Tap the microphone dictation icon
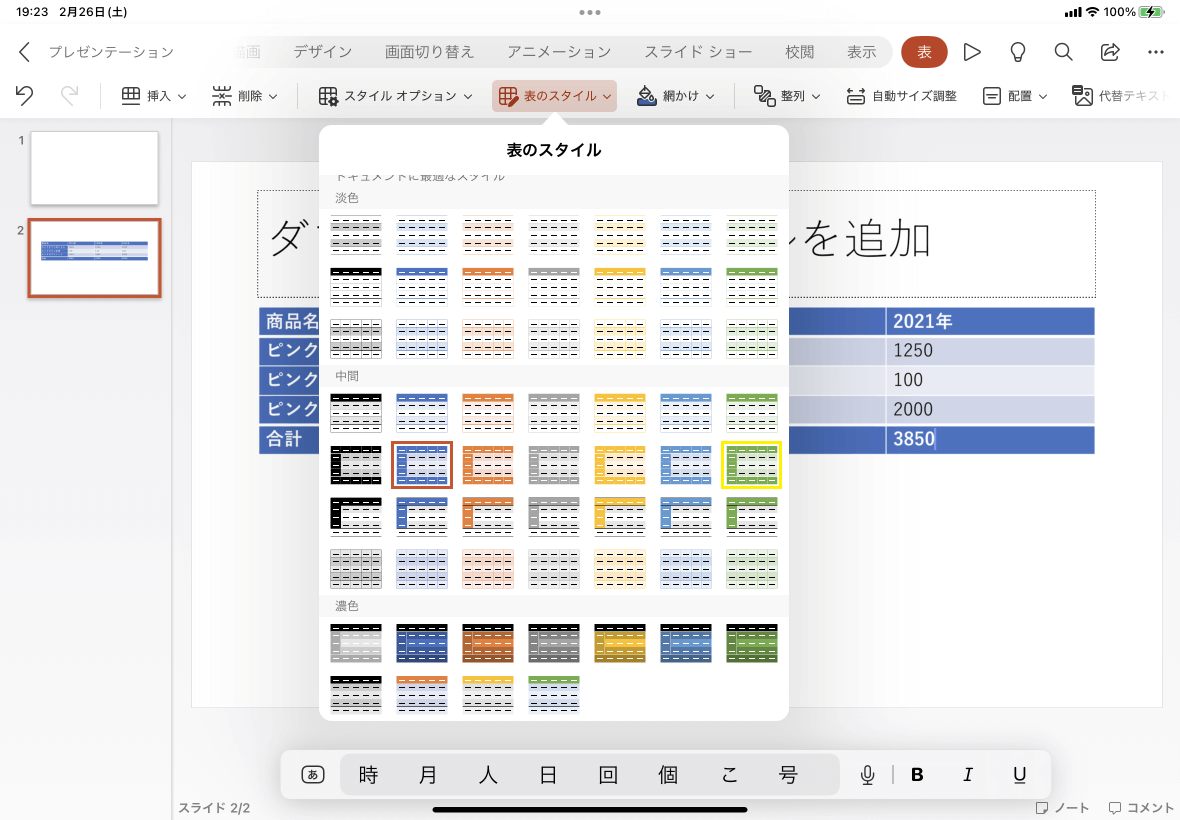This screenshot has height=820, width=1180. (867, 775)
